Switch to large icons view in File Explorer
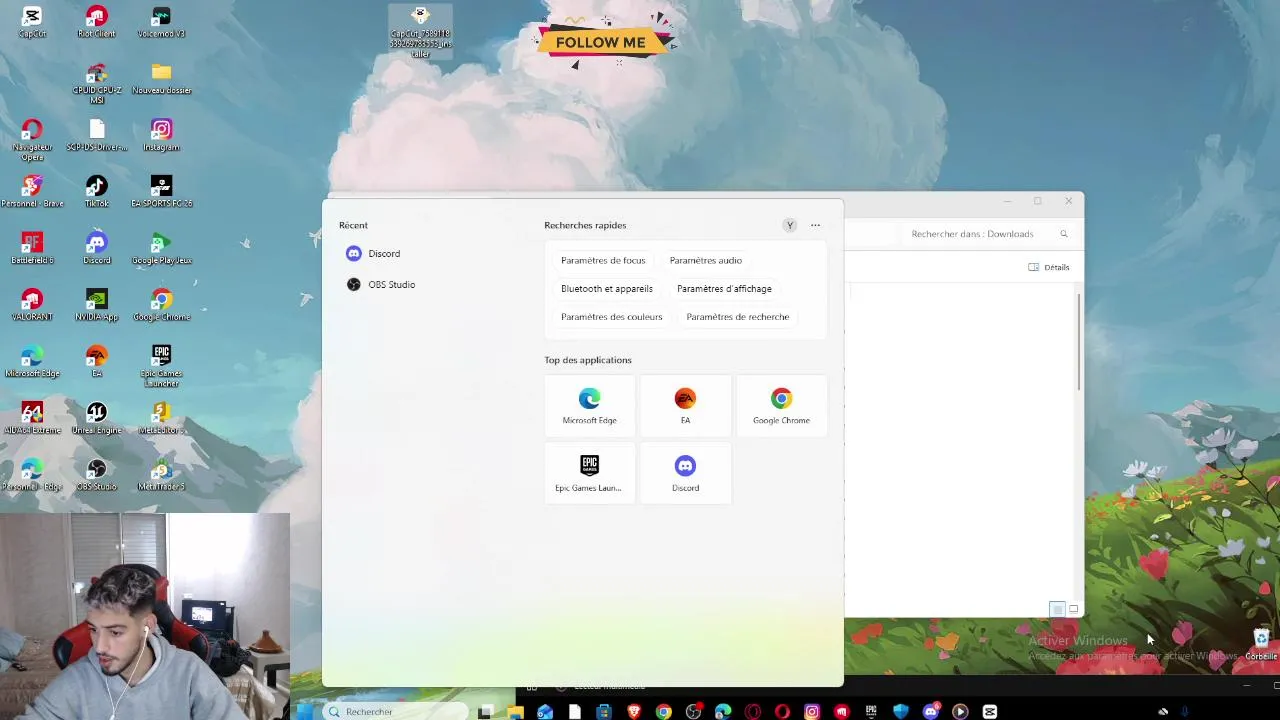 [x=1073, y=609]
